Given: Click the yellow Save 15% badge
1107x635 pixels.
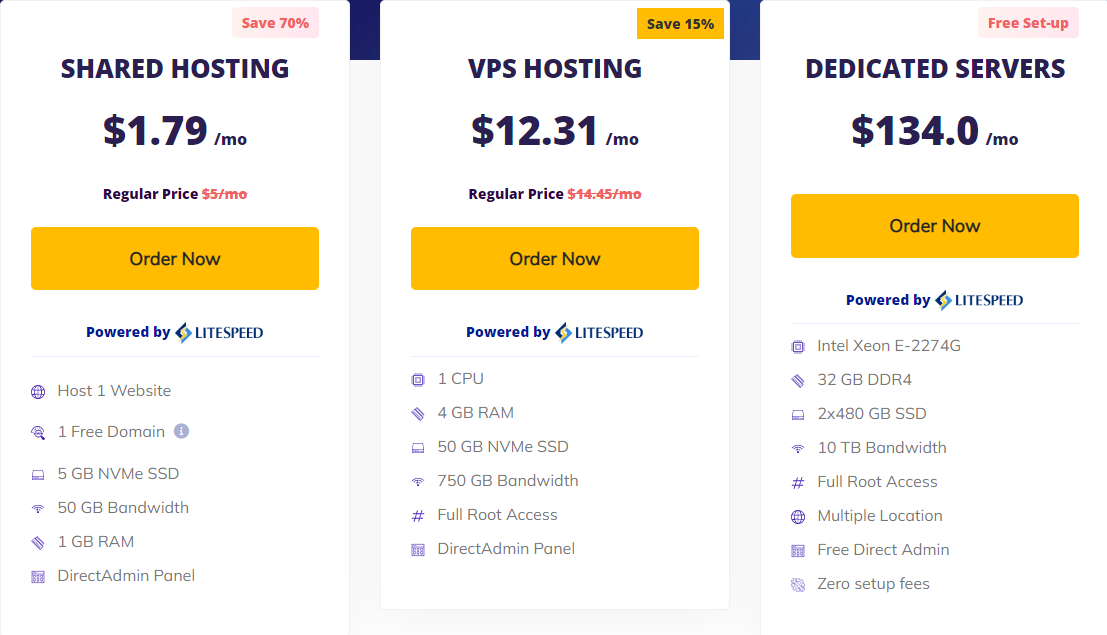Looking at the screenshot, I should 681,24.
